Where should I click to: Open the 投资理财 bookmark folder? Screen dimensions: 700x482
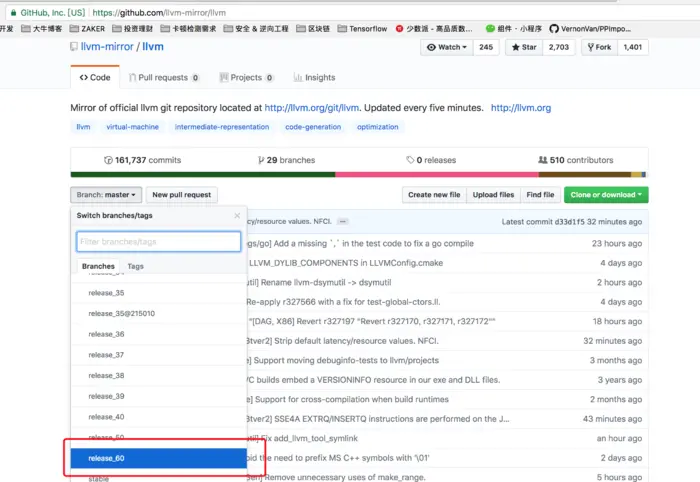133,29
